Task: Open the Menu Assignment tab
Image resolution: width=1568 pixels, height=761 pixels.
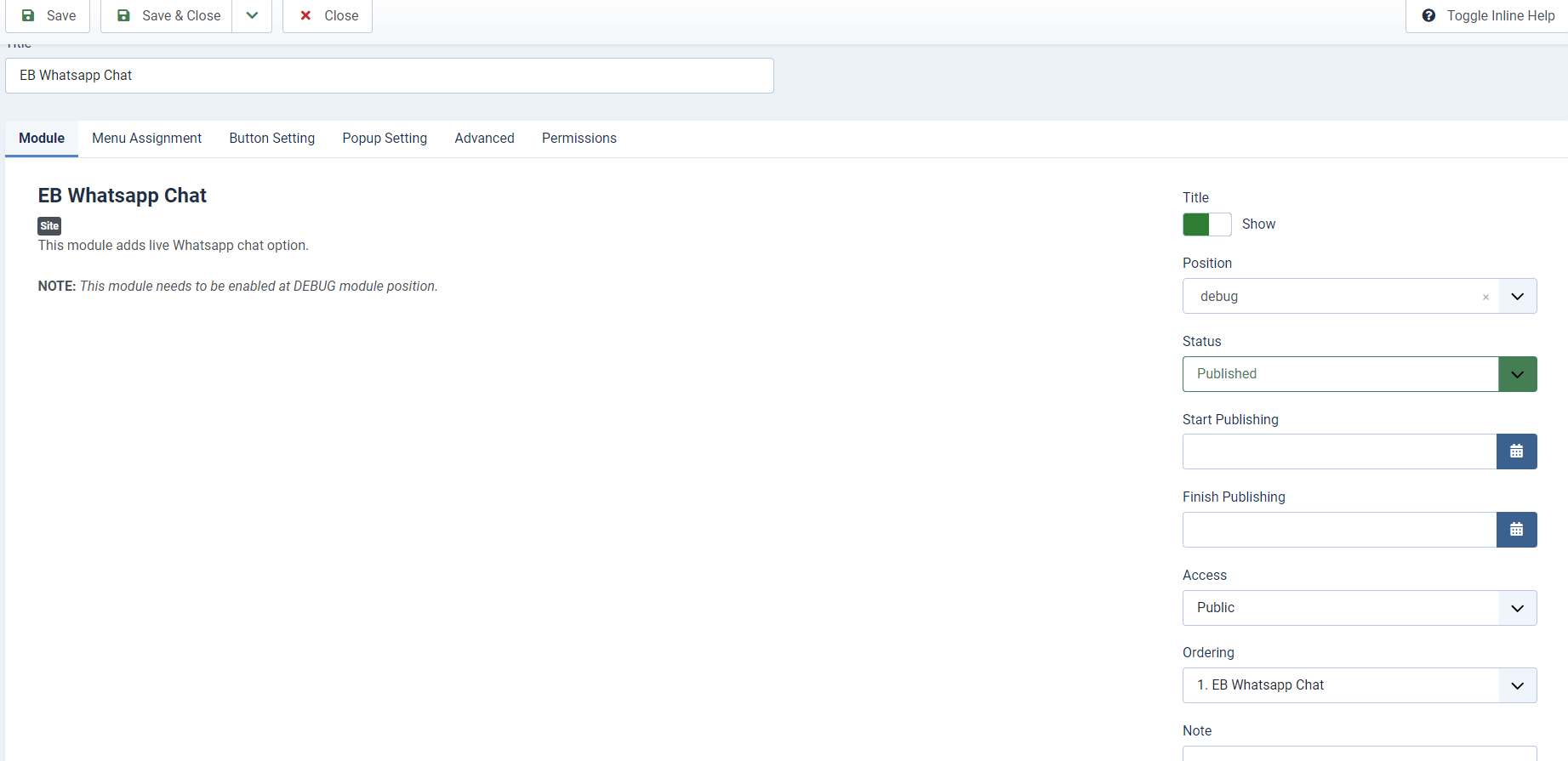Action: pyautogui.click(x=146, y=139)
